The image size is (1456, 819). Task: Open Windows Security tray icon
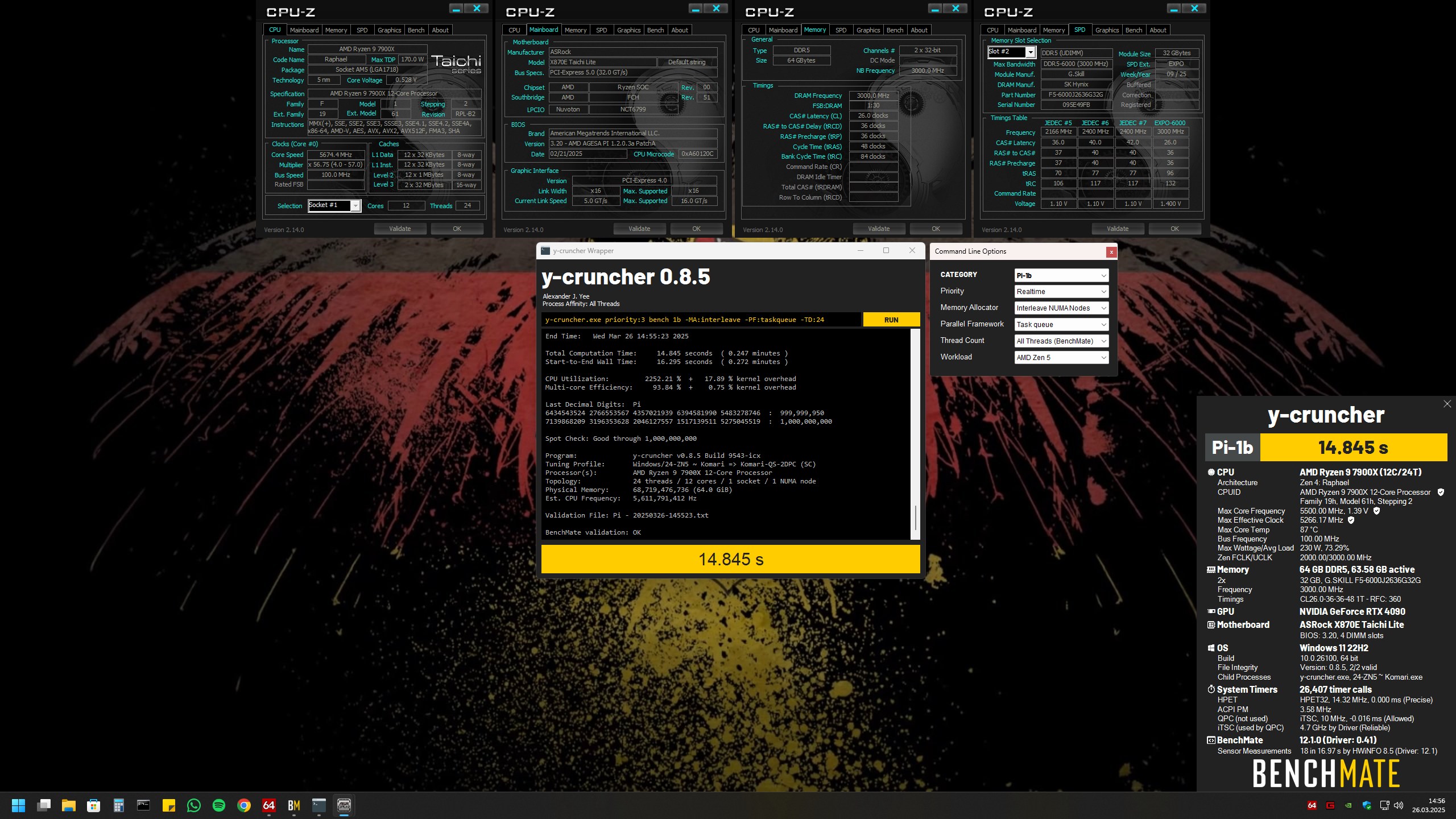(1367, 805)
